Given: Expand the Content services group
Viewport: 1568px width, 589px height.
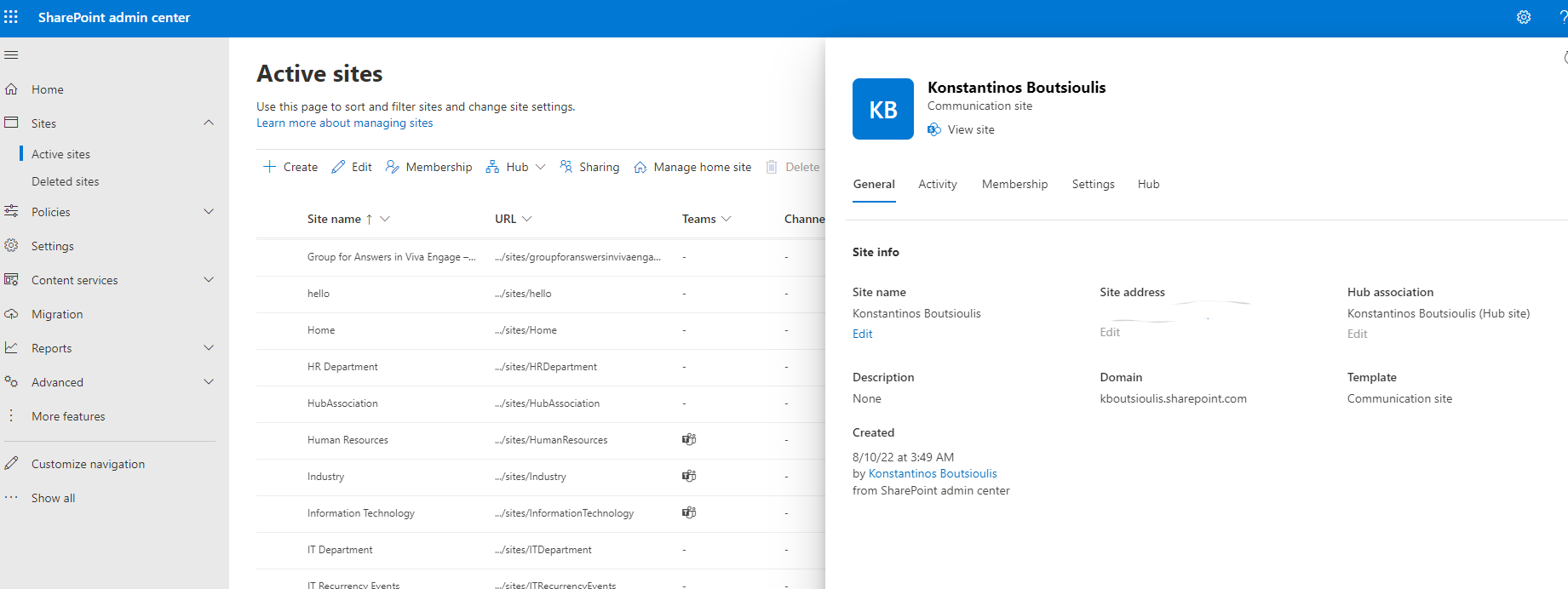Looking at the screenshot, I should tap(209, 279).
